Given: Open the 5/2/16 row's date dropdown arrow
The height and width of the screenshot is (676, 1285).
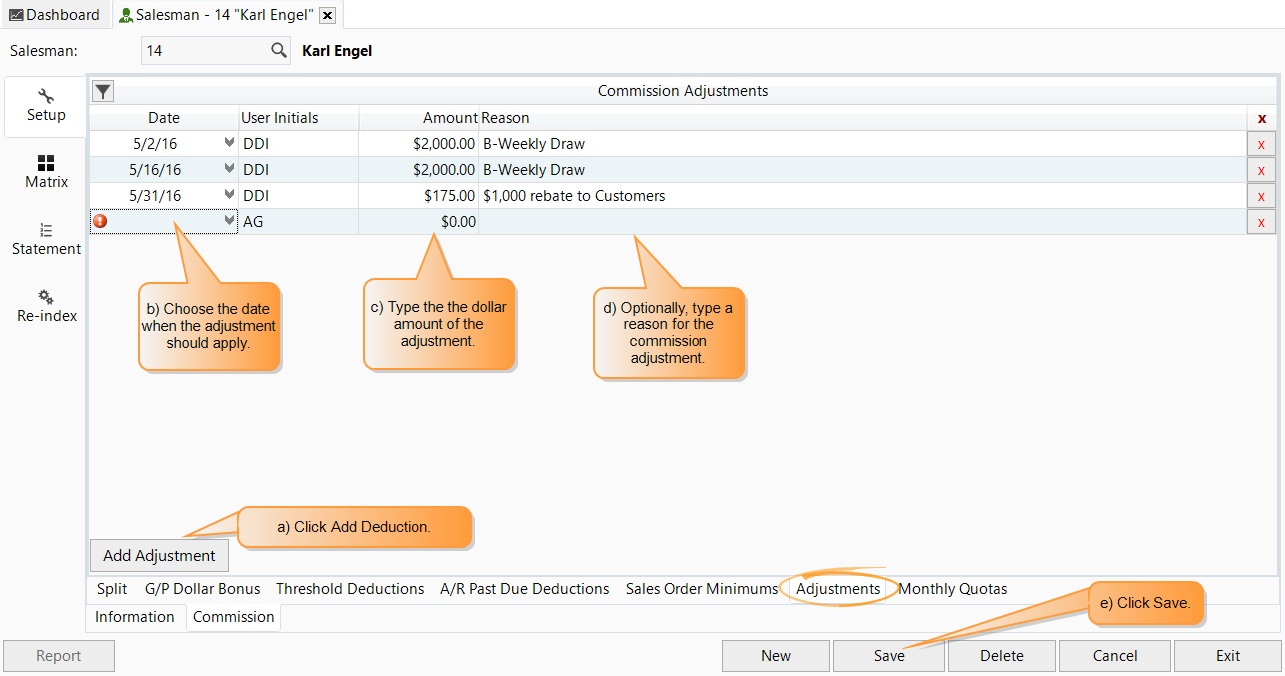Looking at the screenshot, I should point(228,143).
